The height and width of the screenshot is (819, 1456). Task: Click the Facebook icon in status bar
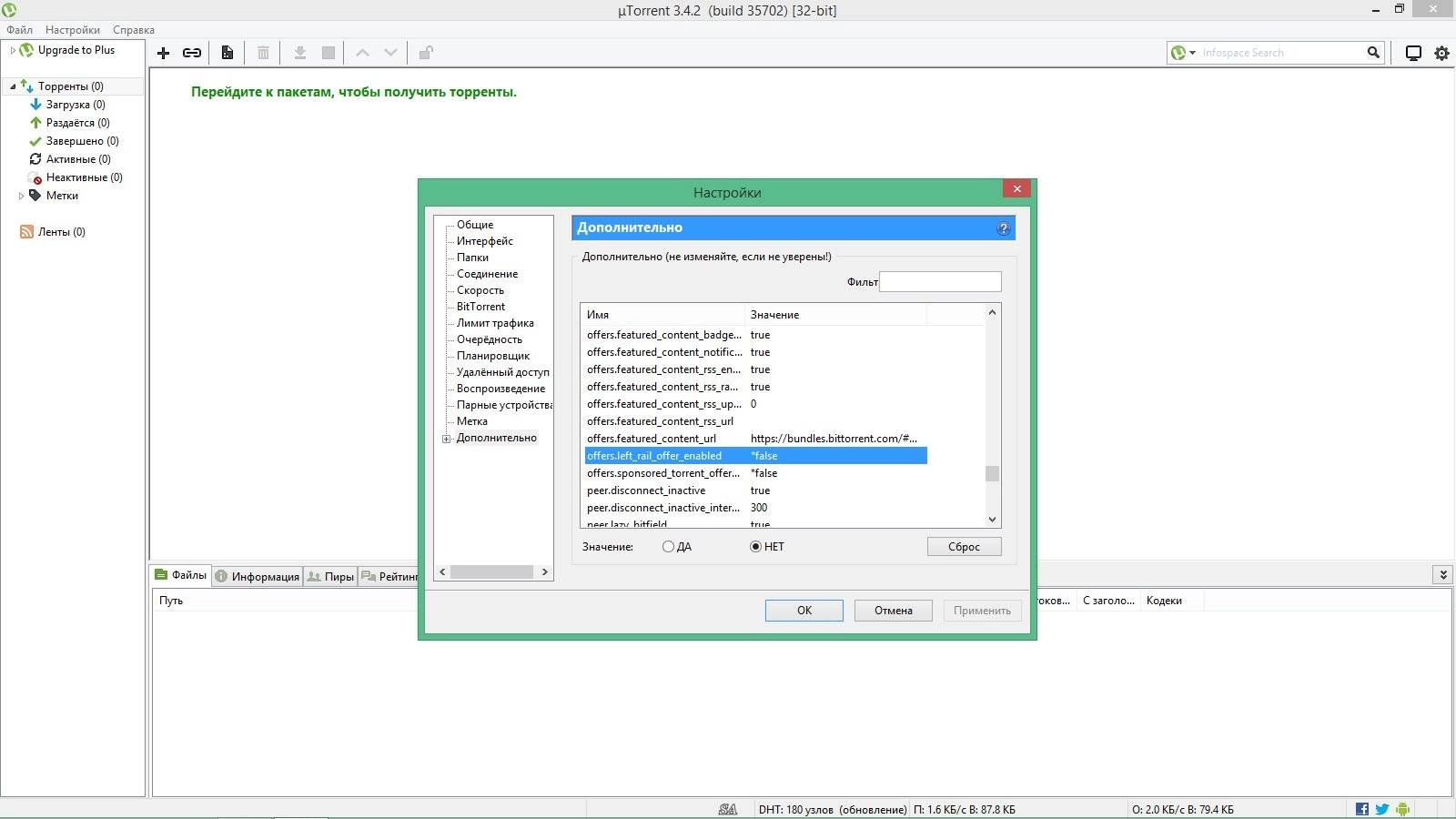tap(1362, 809)
